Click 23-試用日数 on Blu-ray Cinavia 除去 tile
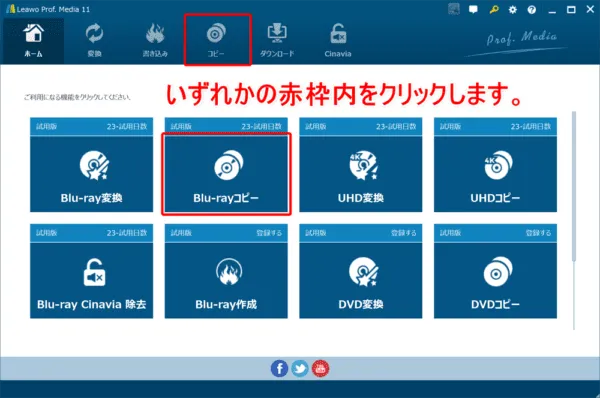 127,233
